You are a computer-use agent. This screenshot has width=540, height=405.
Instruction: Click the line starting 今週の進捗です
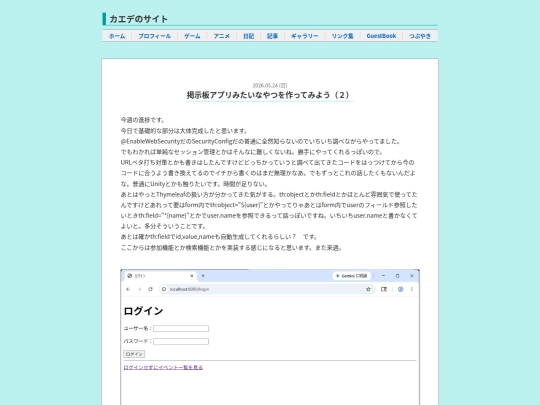pyautogui.click(x=143, y=120)
